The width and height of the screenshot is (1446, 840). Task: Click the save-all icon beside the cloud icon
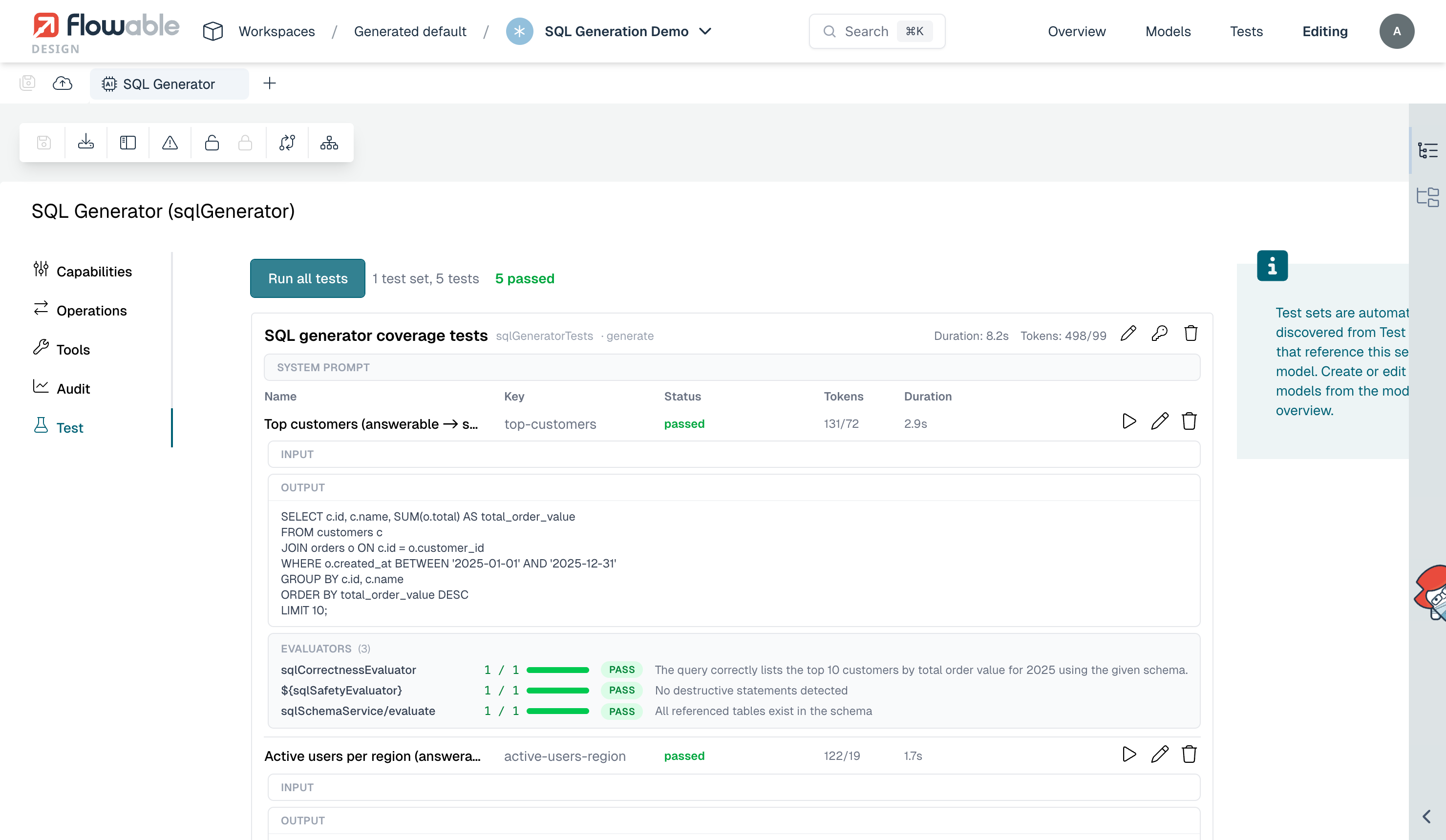pos(27,83)
